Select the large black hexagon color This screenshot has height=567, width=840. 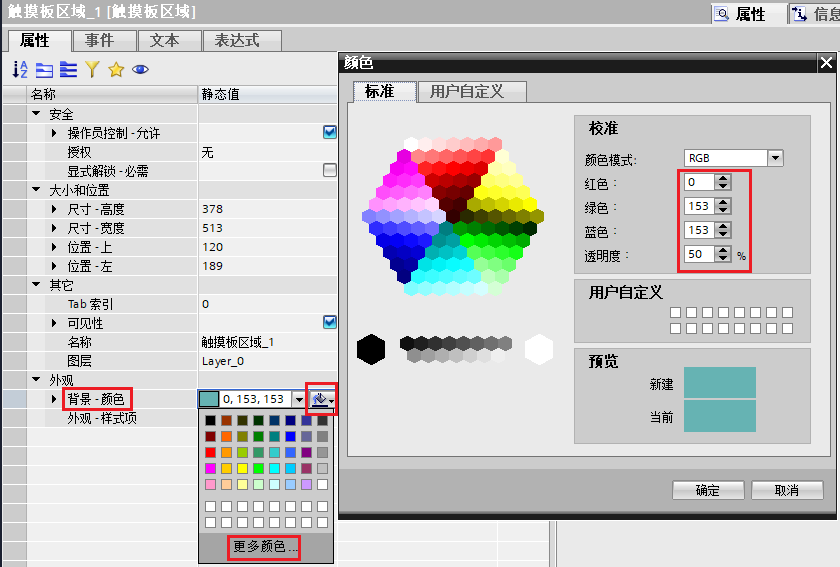pos(371,349)
